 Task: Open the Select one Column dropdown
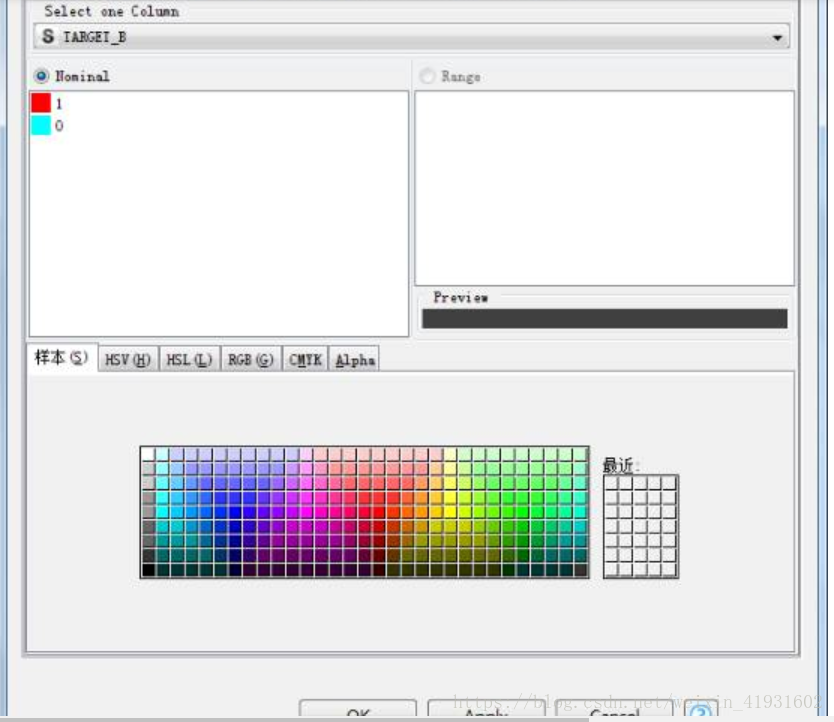[411, 37]
